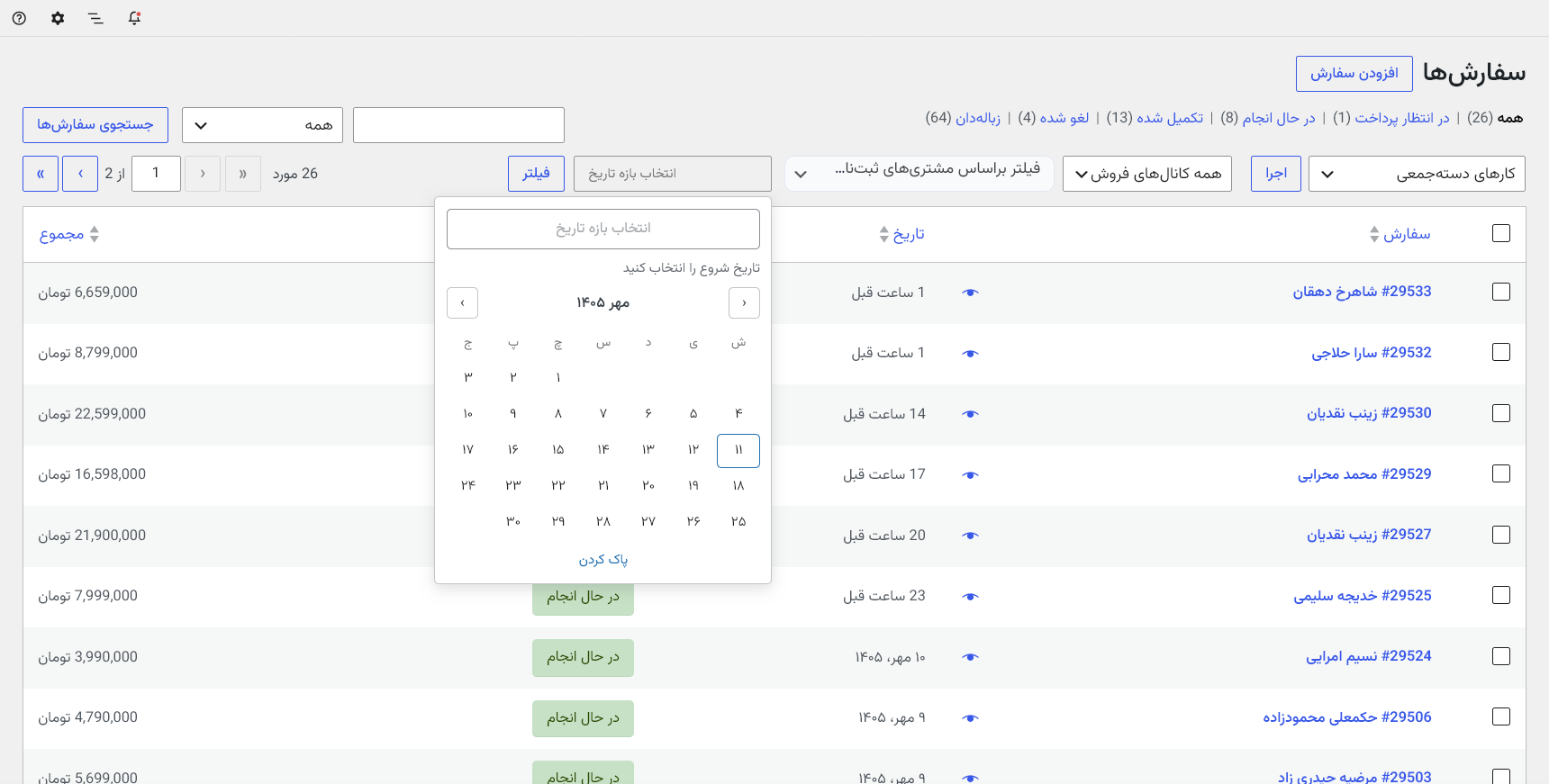Filter orders by لغو شده status
This screenshot has height=784, width=1549.
[1064, 118]
